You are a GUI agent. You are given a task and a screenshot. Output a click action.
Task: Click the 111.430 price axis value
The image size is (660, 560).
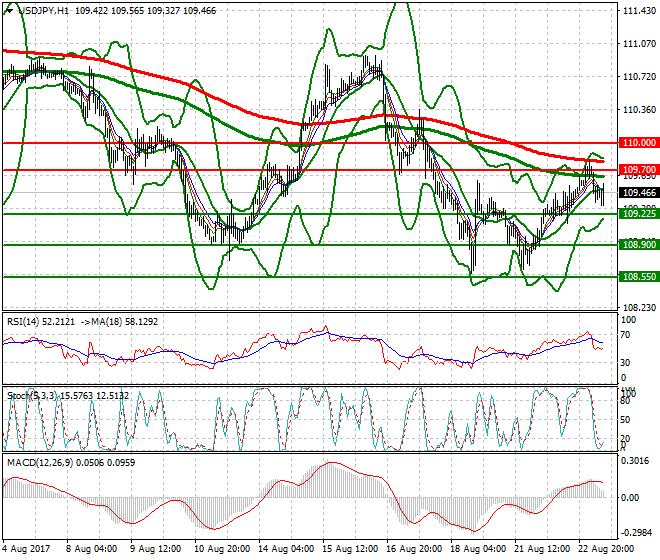(x=632, y=11)
